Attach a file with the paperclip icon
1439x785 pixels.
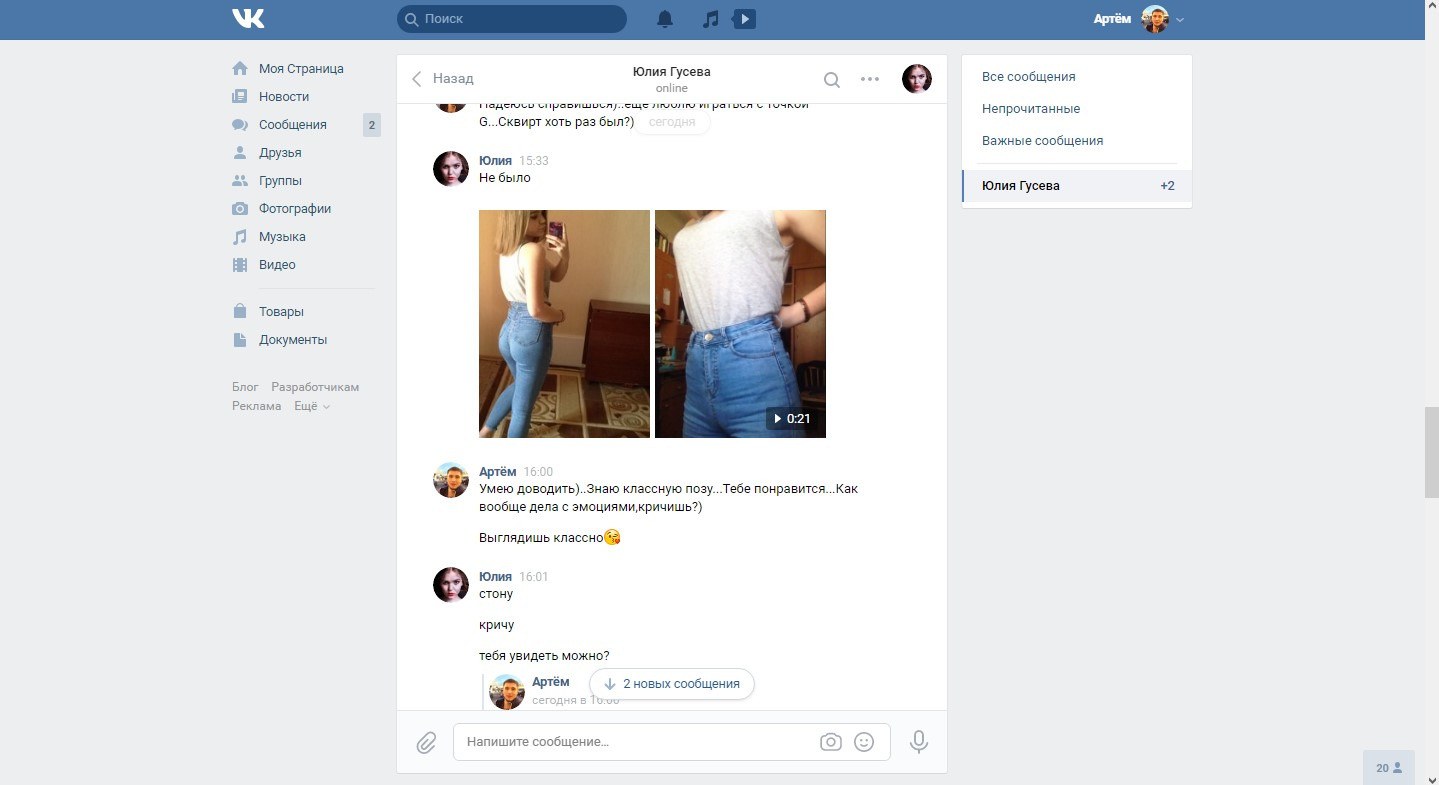point(426,742)
